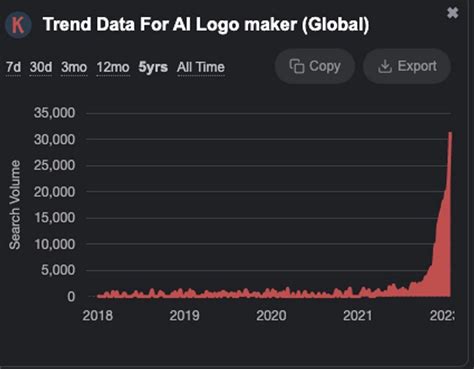Click the 2021 label on the x-axis

pos(358,315)
